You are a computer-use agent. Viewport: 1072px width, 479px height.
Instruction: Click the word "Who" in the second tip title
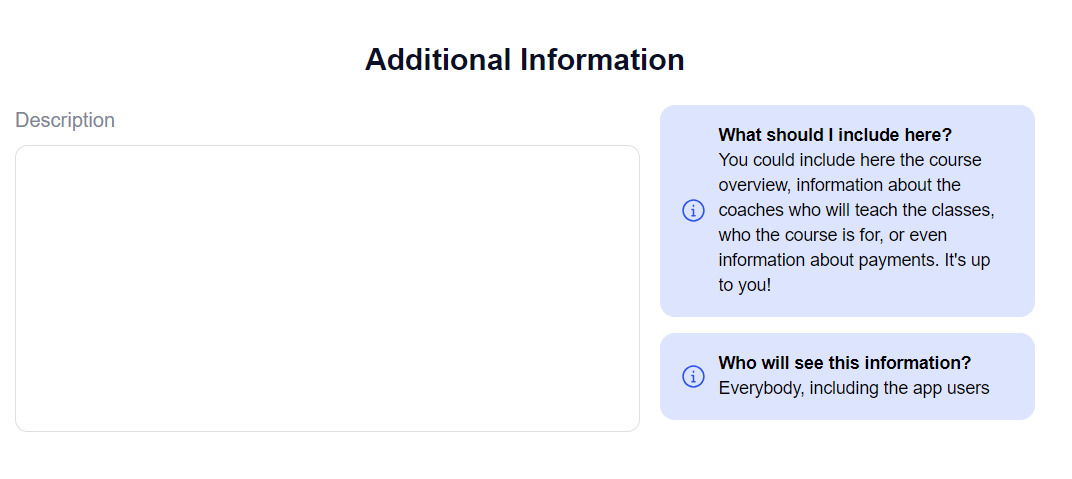pos(737,363)
